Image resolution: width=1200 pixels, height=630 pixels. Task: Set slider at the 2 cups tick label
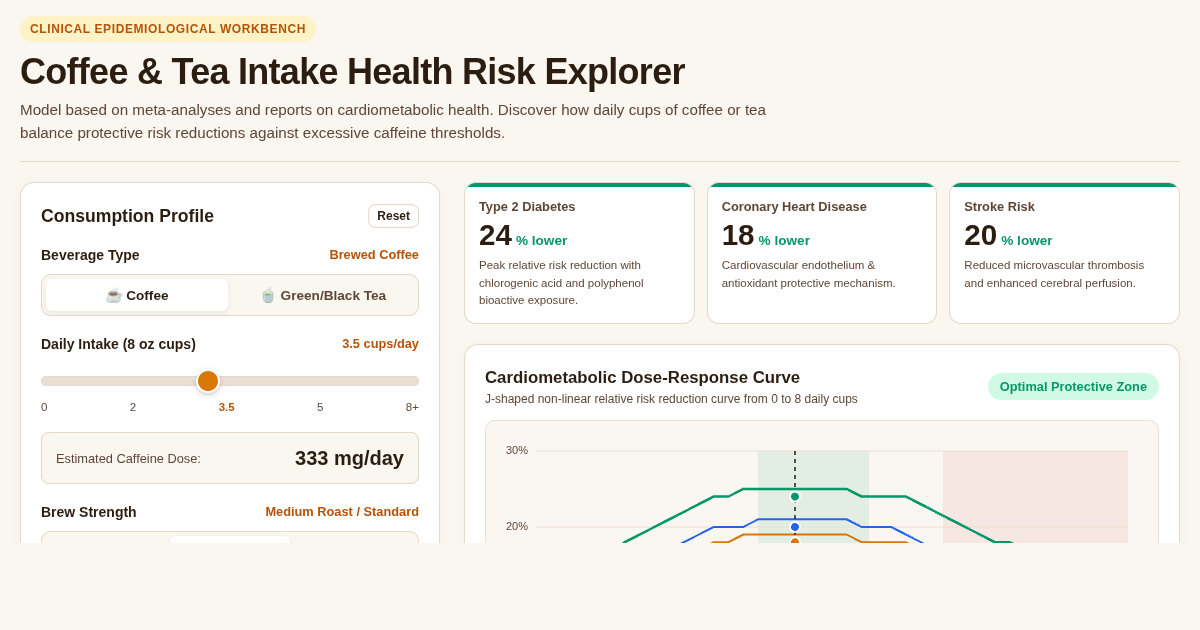(x=133, y=407)
